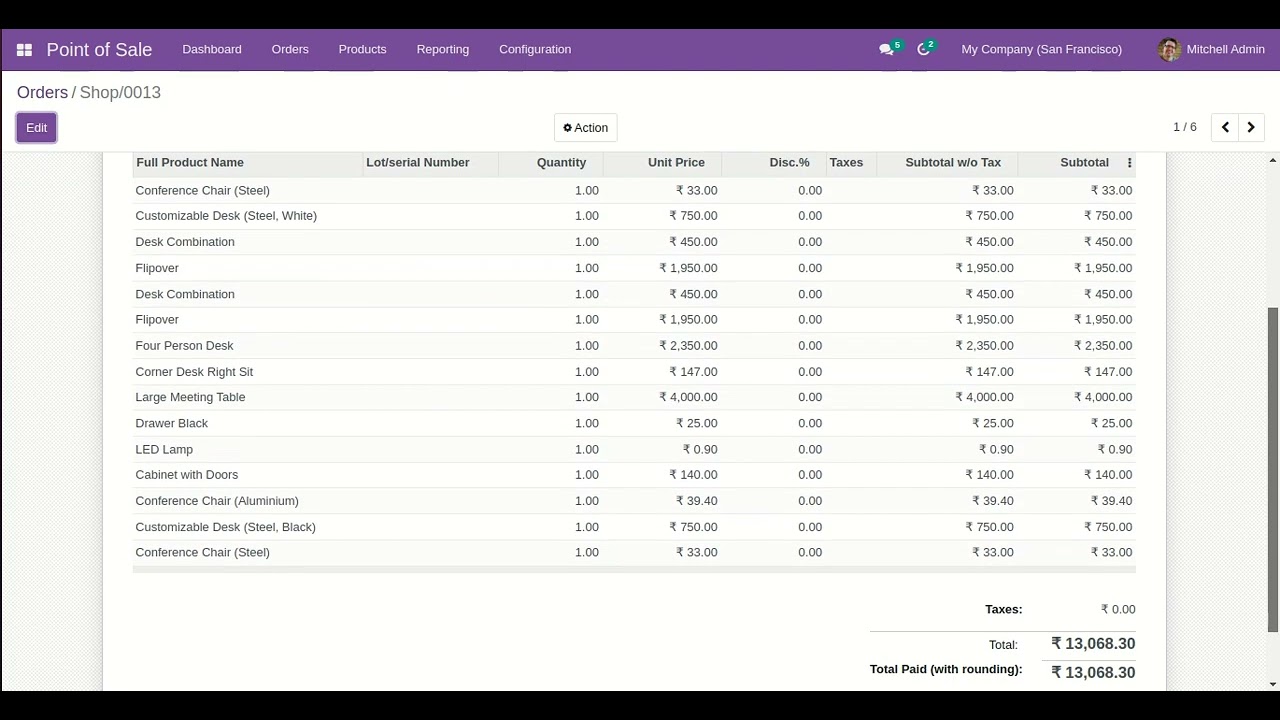
Task: Sort by Subtotal w/o Tax column
Action: [x=946, y=163]
